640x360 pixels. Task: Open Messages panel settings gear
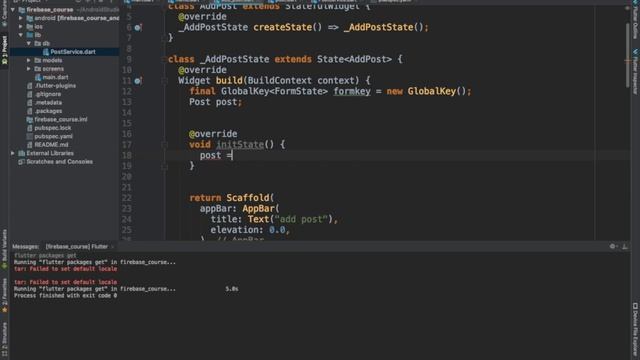click(613, 246)
